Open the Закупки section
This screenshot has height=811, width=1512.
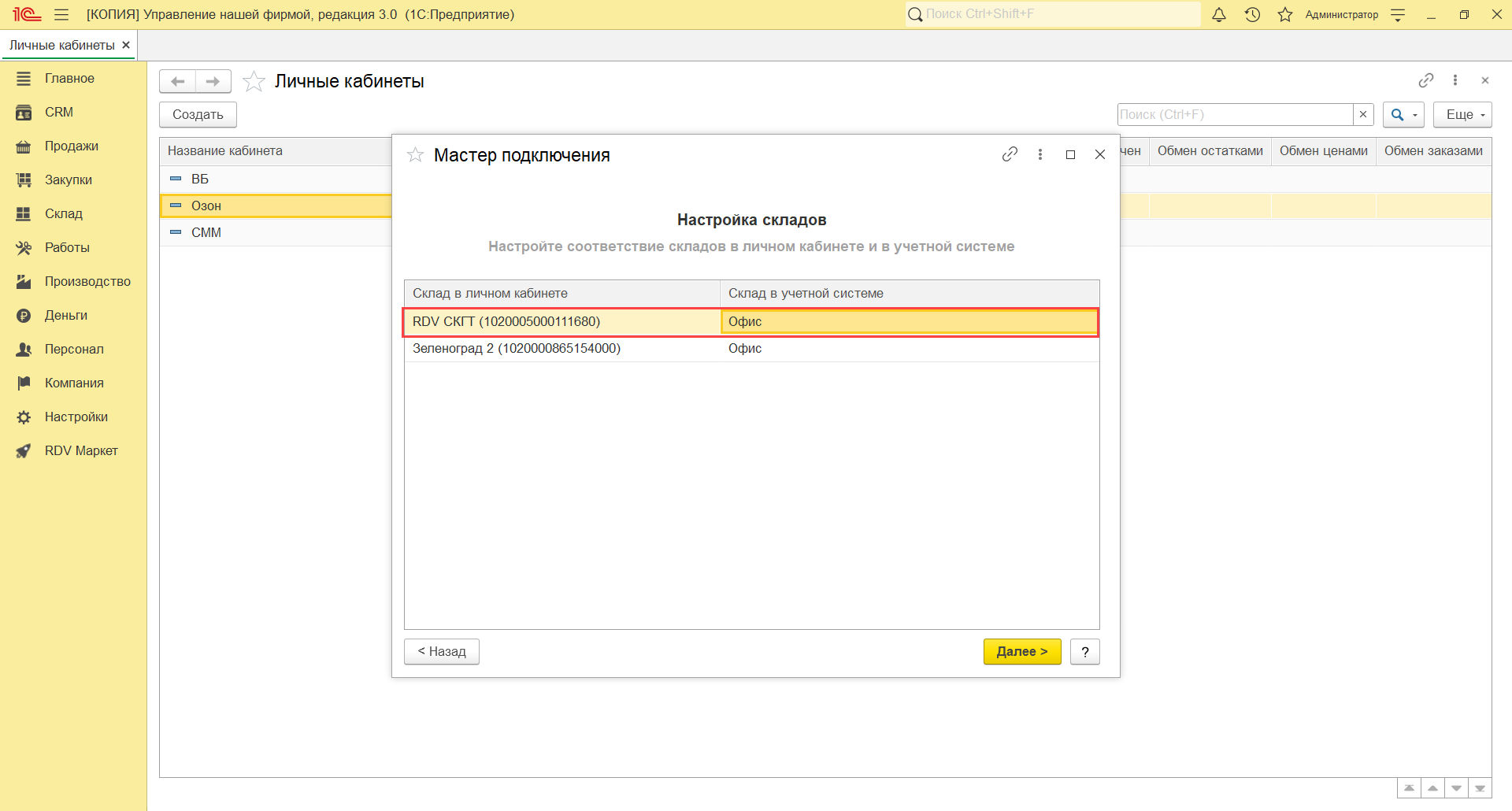(x=69, y=180)
